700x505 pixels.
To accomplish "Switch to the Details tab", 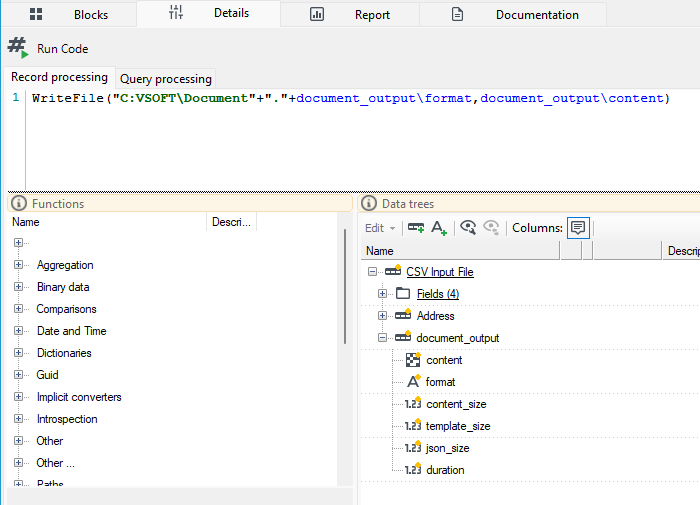I will coord(208,13).
